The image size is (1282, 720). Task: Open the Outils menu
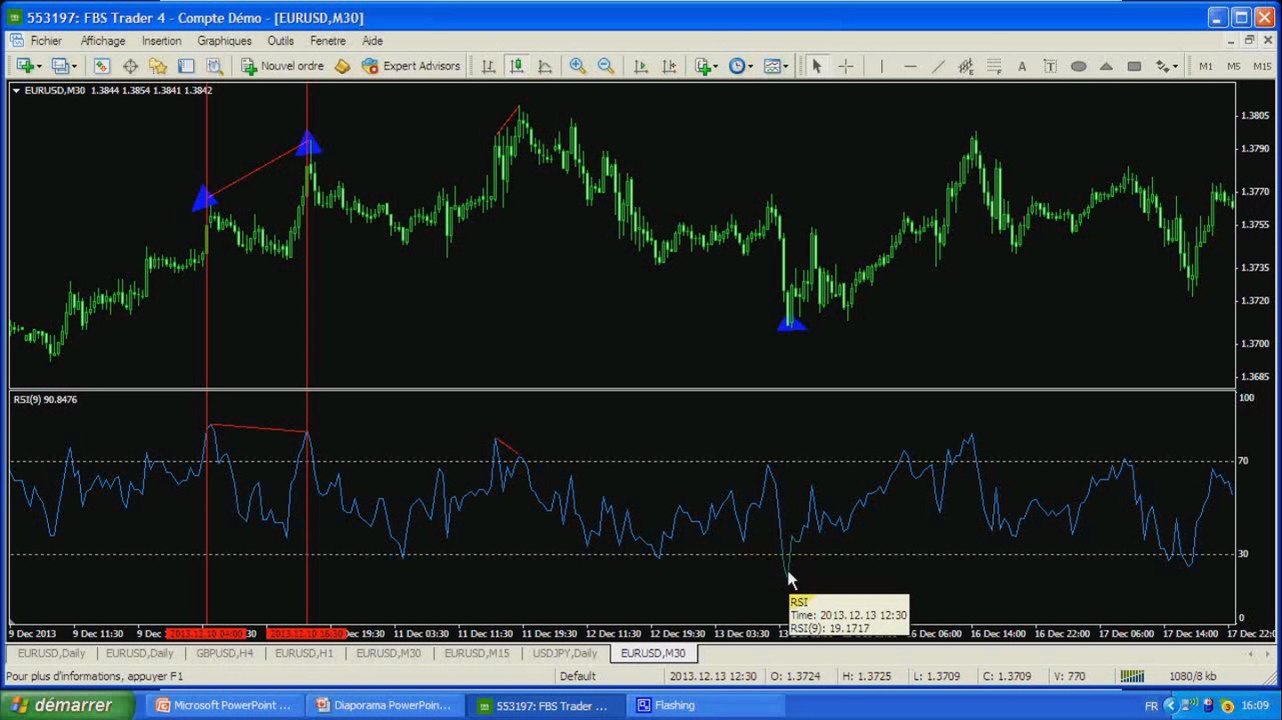(x=280, y=41)
